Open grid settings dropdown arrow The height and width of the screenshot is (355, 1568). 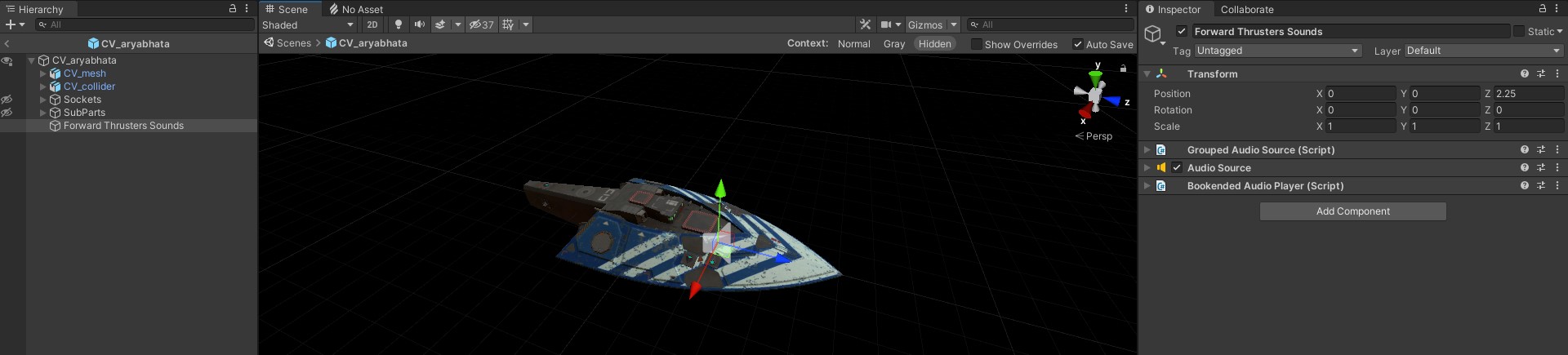526,24
